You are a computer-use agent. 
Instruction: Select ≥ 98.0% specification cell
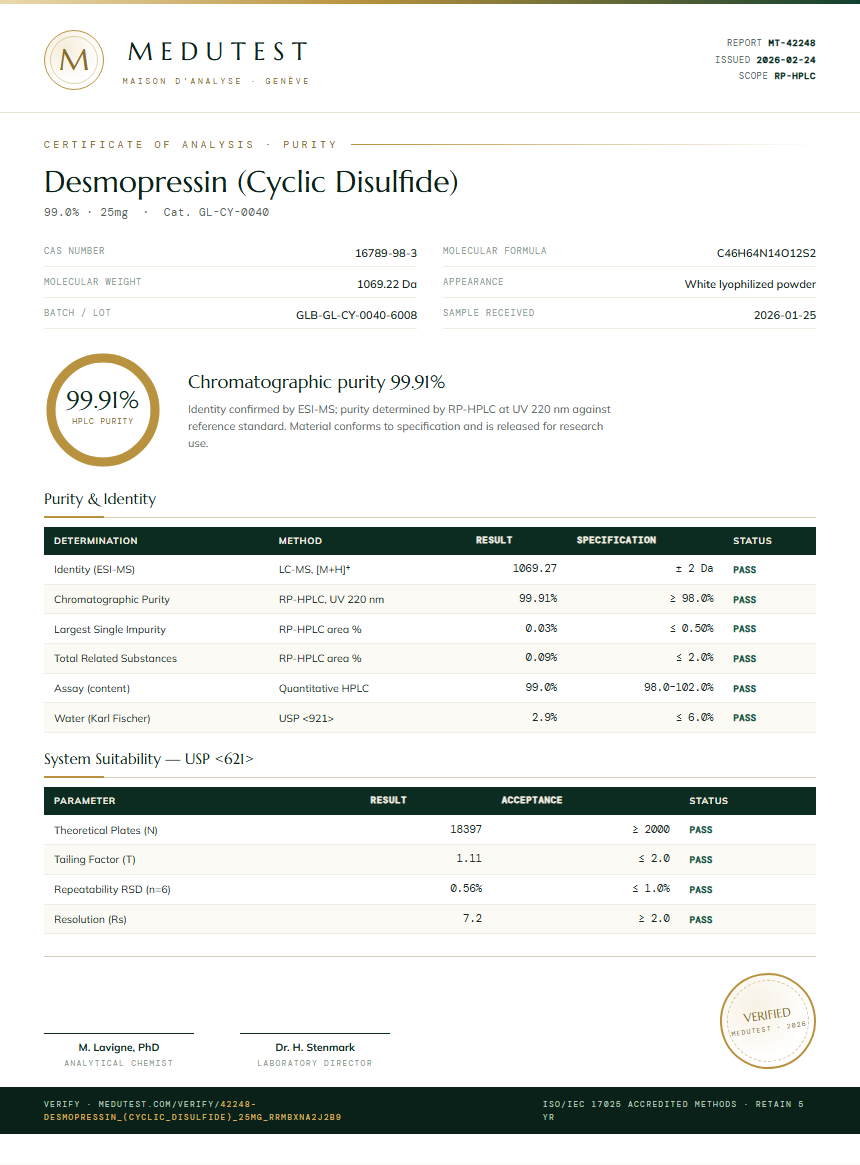click(691, 598)
